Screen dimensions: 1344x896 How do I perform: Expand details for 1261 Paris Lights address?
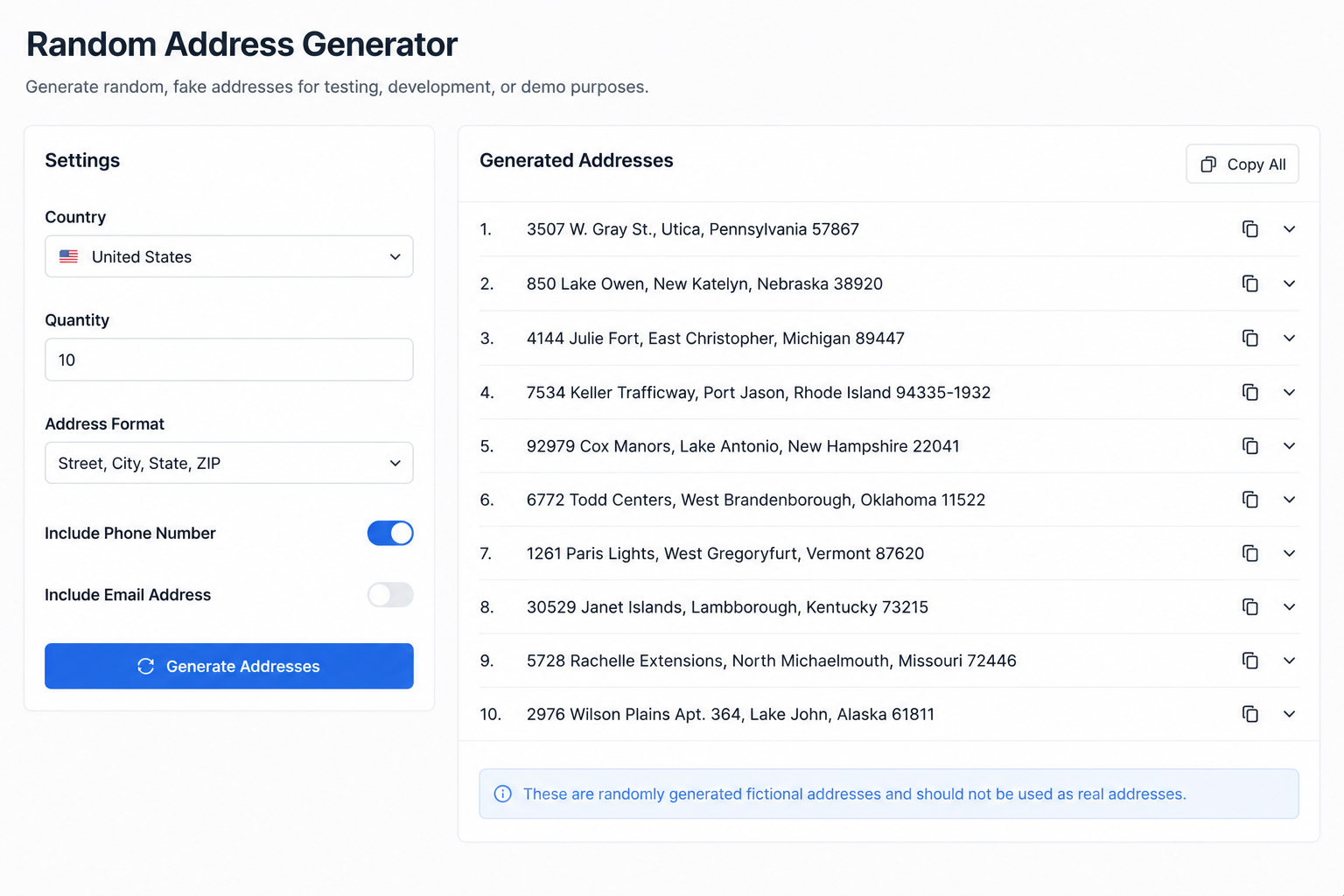[1289, 553]
